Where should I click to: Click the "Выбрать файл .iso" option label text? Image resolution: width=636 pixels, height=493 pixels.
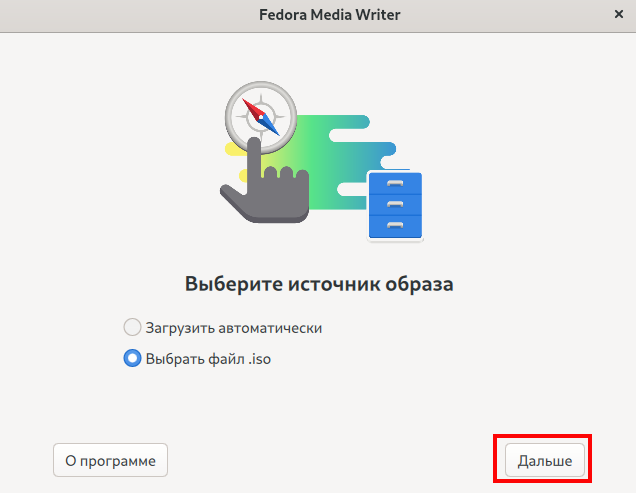pyautogui.click(x=208, y=358)
